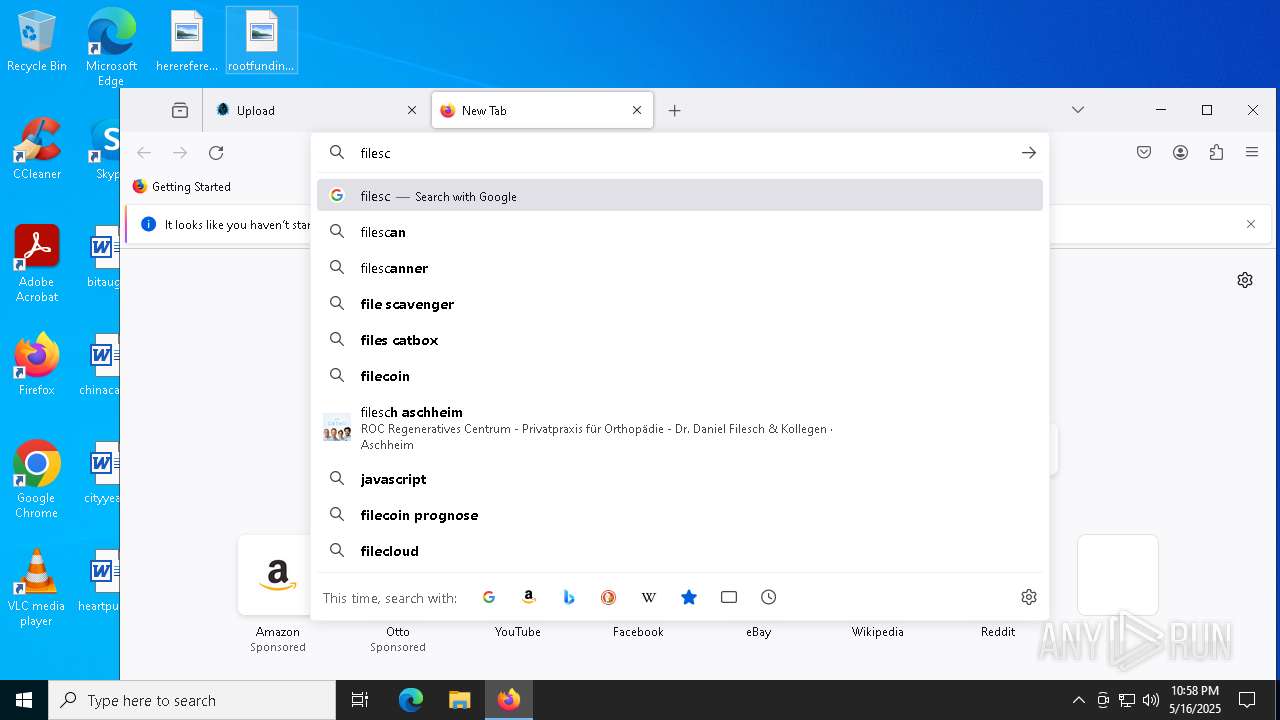Select the 'filecoin prognose' suggestion
Screen dimensions: 1280x720
680,515
